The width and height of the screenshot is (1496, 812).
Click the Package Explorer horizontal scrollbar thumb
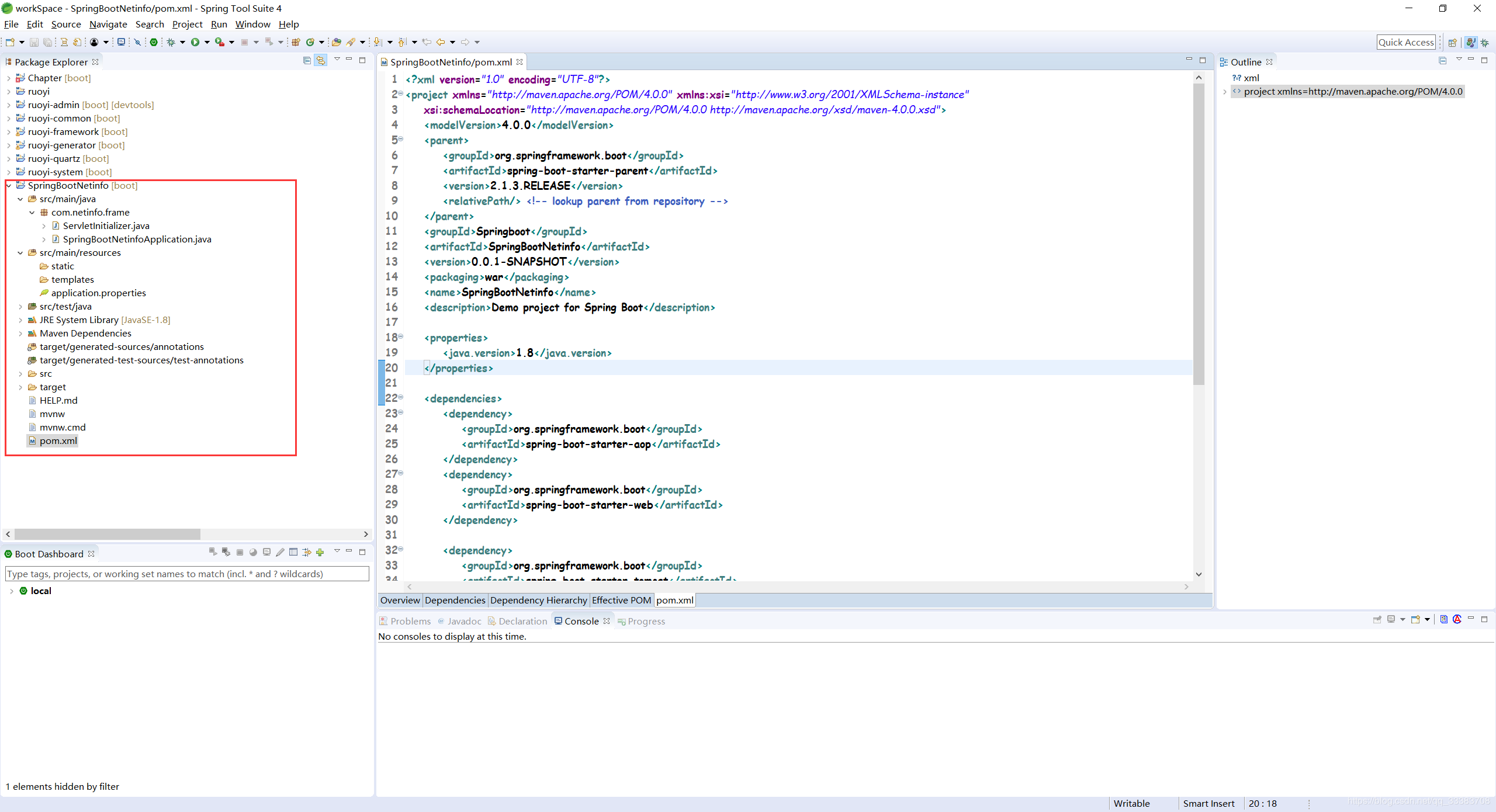(108, 534)
